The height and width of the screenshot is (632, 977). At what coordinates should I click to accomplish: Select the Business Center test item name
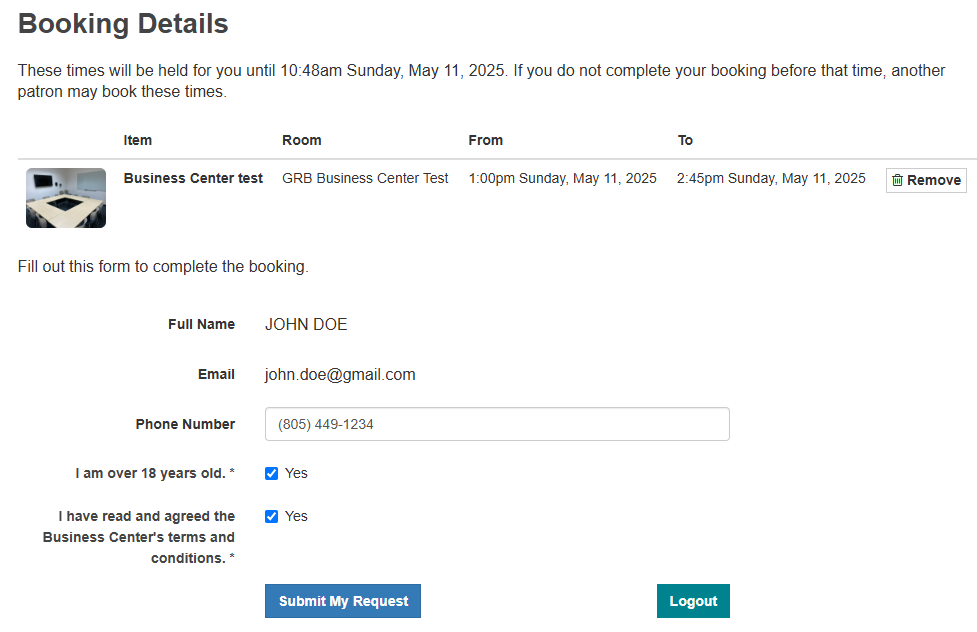(193, 178)
